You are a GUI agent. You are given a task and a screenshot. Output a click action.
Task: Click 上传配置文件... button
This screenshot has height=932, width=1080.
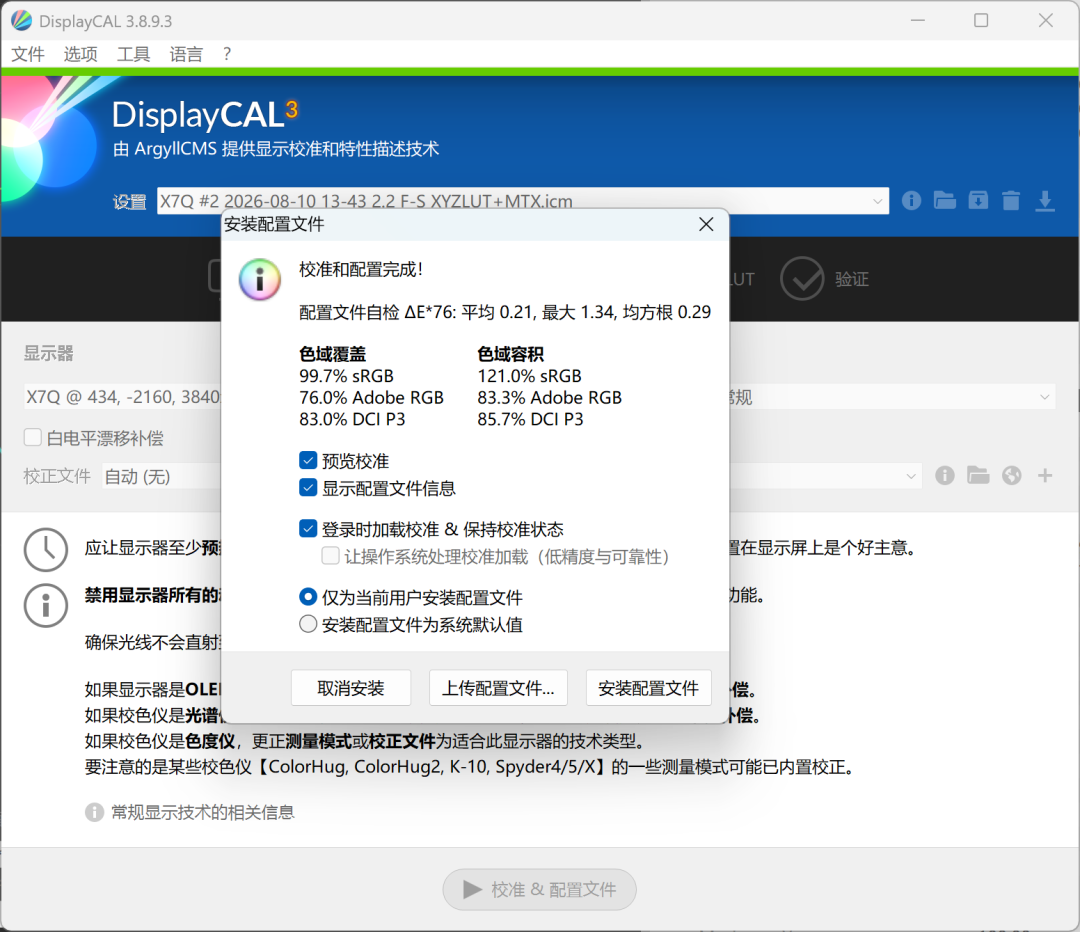tap(498, 687)
